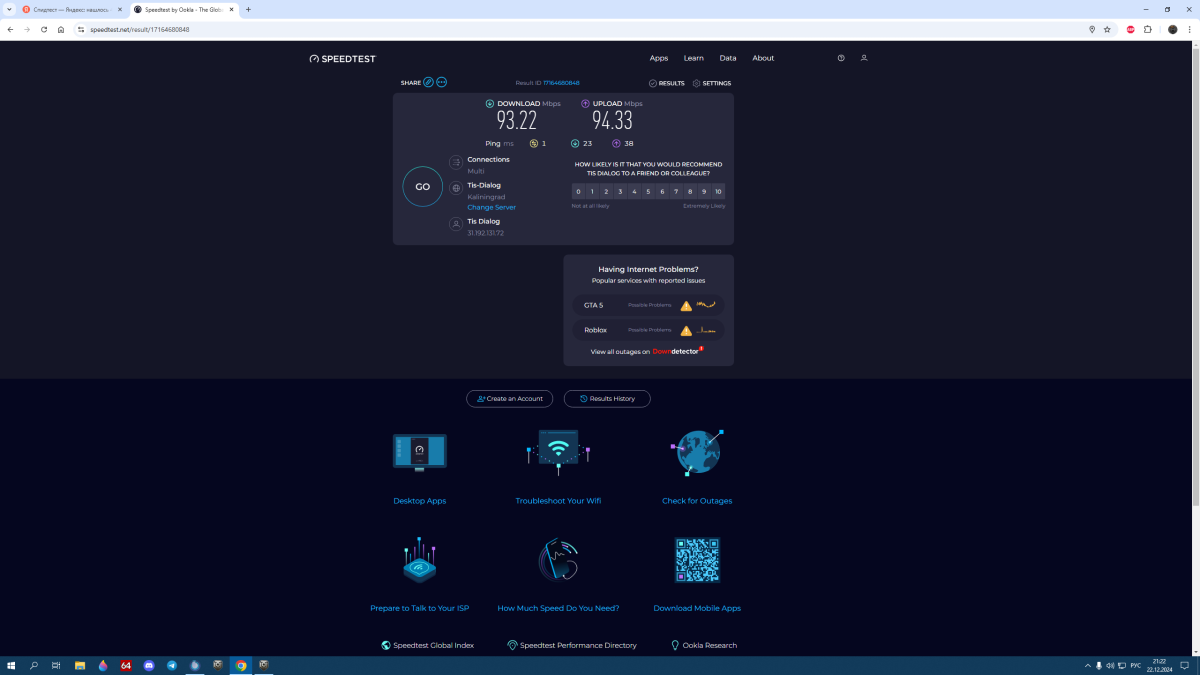Viewport: 1200px width, 675px height.
Task: Expand the Learn menu in the header
Action: click(693, 58)
